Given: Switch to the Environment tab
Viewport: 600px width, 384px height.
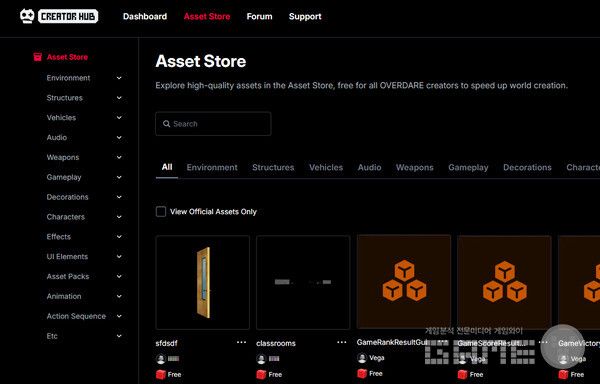Looking at the screenshot, I should pyautogui.click(x=212, y=168).
